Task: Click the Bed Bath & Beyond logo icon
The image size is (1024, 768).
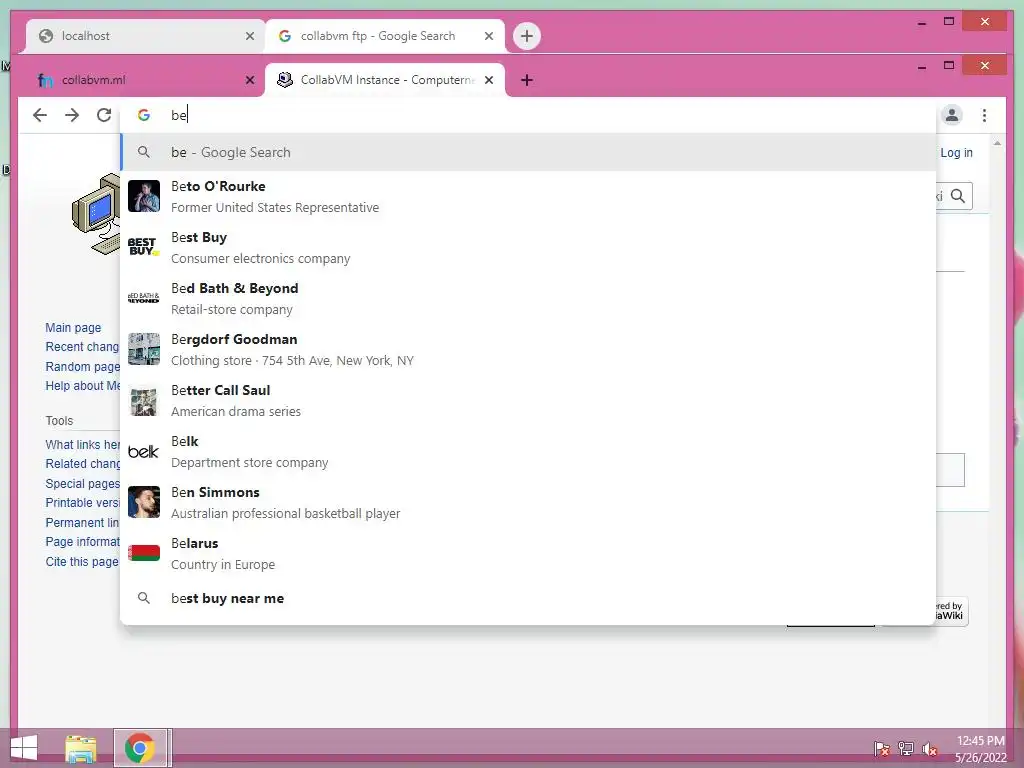Action: 144,298
